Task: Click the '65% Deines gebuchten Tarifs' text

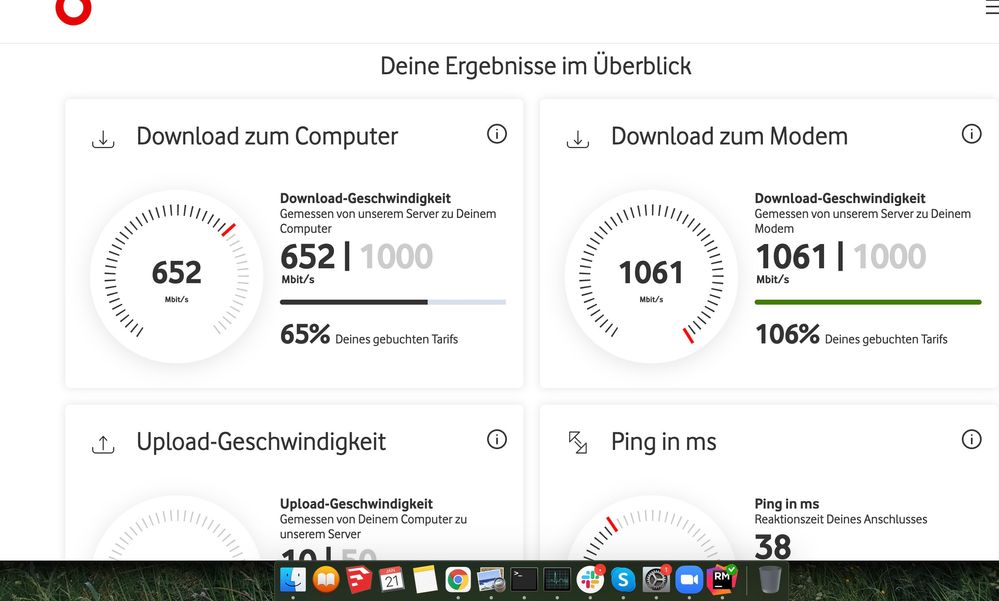Action: click(x=369, y=335)
